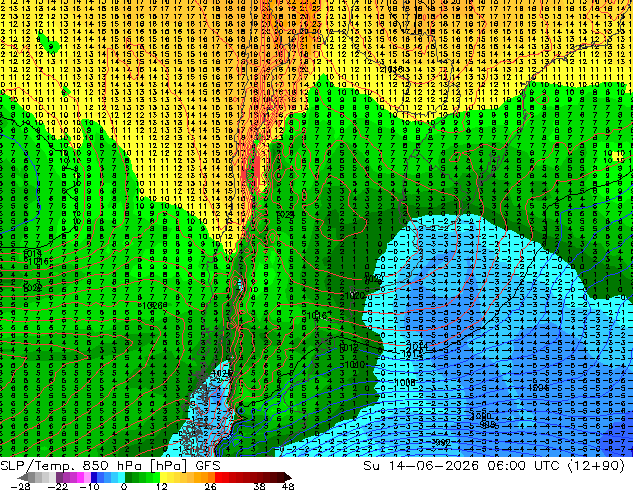Click the "SLP/Temp. 850 hPa [hPa]" map title
634x490 pixels.
pos(94,466)
